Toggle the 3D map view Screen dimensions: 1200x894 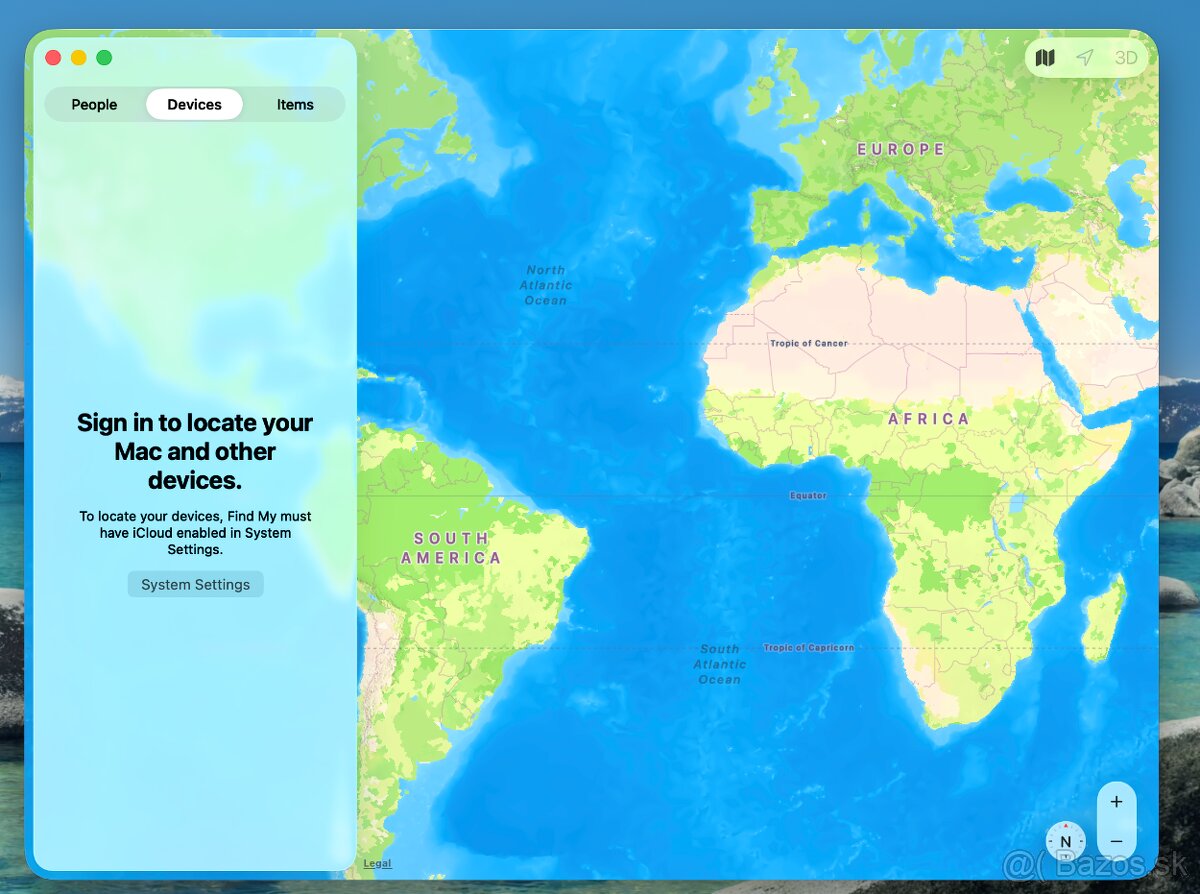pos(1126,58)
